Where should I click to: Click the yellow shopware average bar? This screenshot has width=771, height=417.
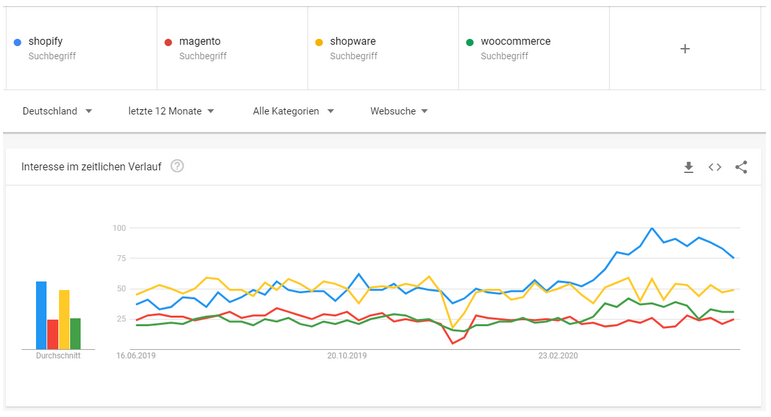point(64,318)
